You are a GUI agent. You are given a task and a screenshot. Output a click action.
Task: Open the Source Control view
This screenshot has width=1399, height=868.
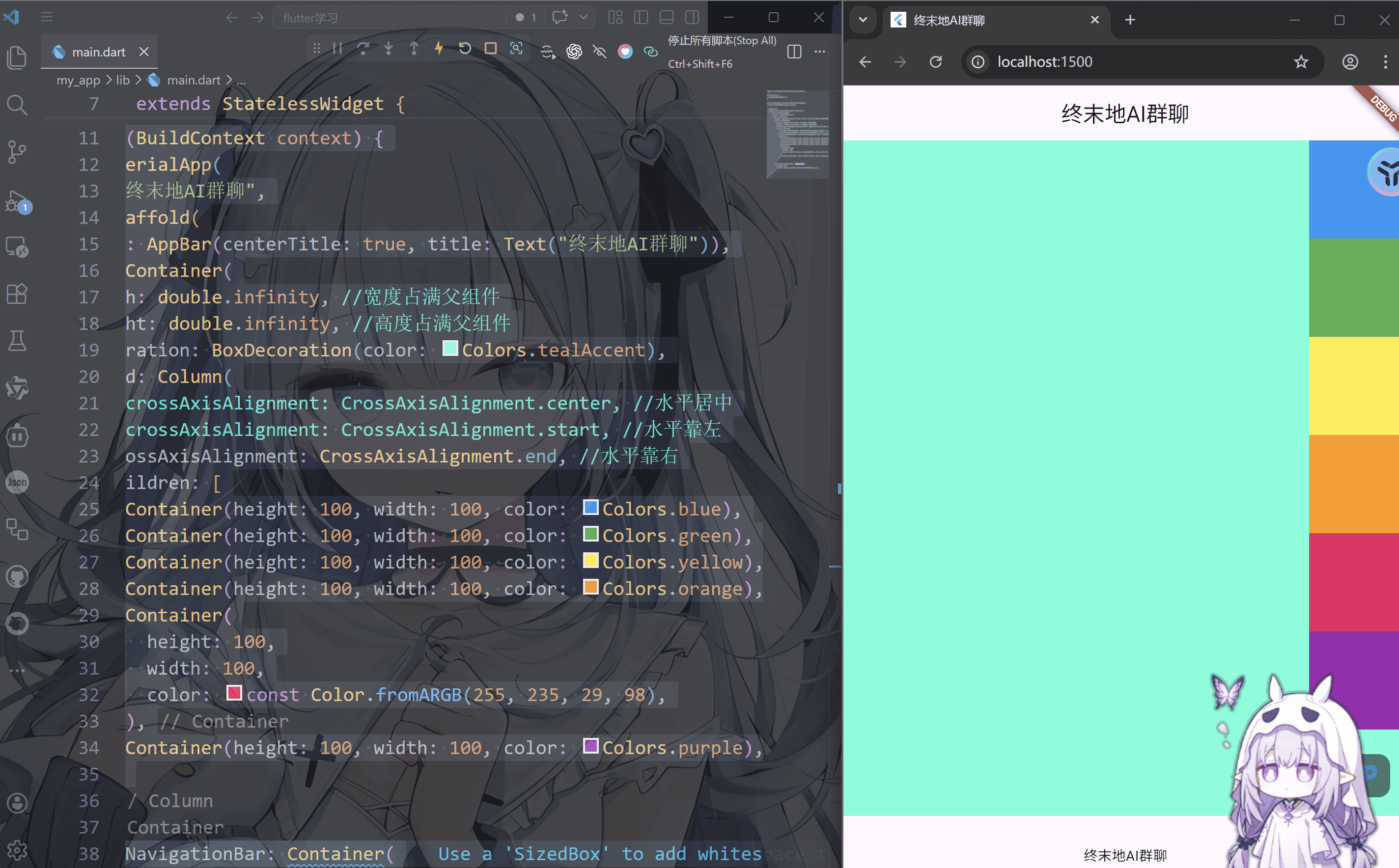pyautogui.click(x=17, y=152)
